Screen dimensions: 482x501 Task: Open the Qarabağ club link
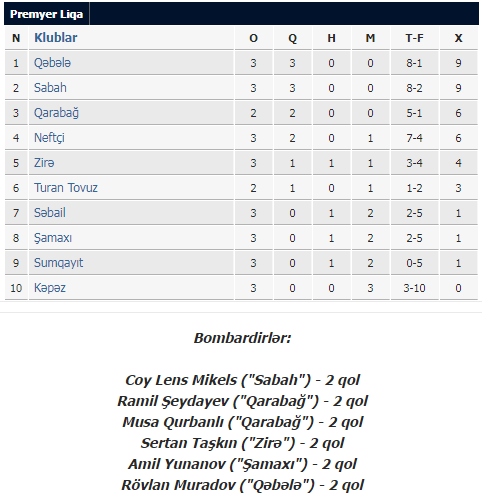(x=56, y=113)
